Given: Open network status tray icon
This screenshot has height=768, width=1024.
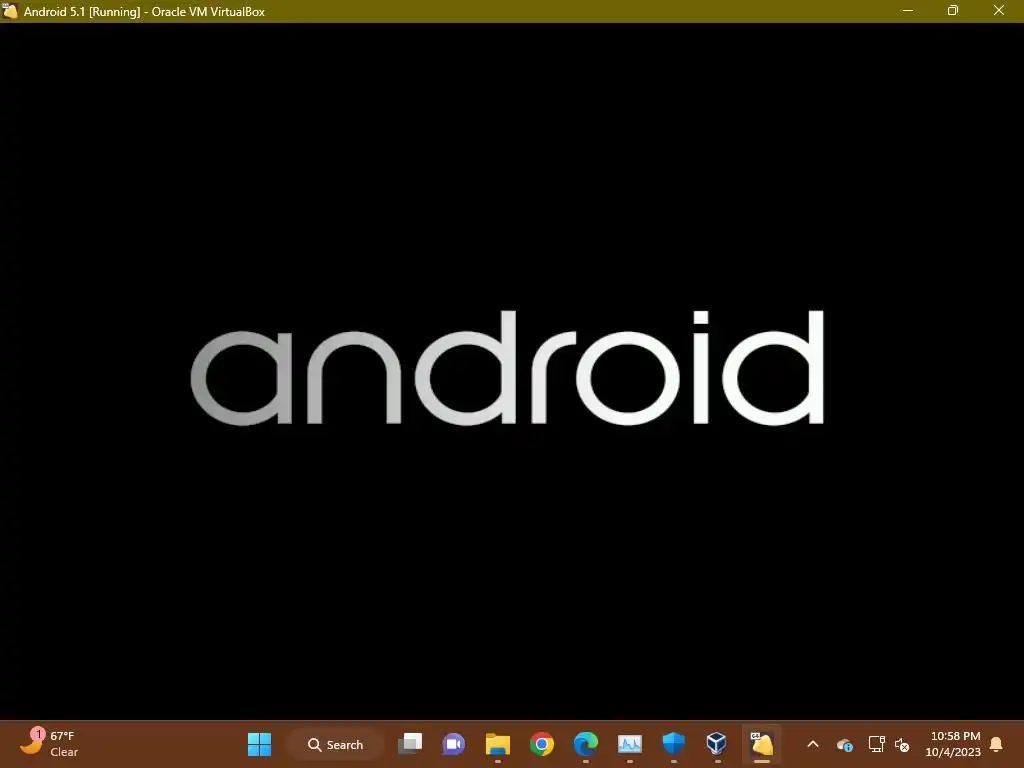Looking at the screenshot, I should (876, 744).
